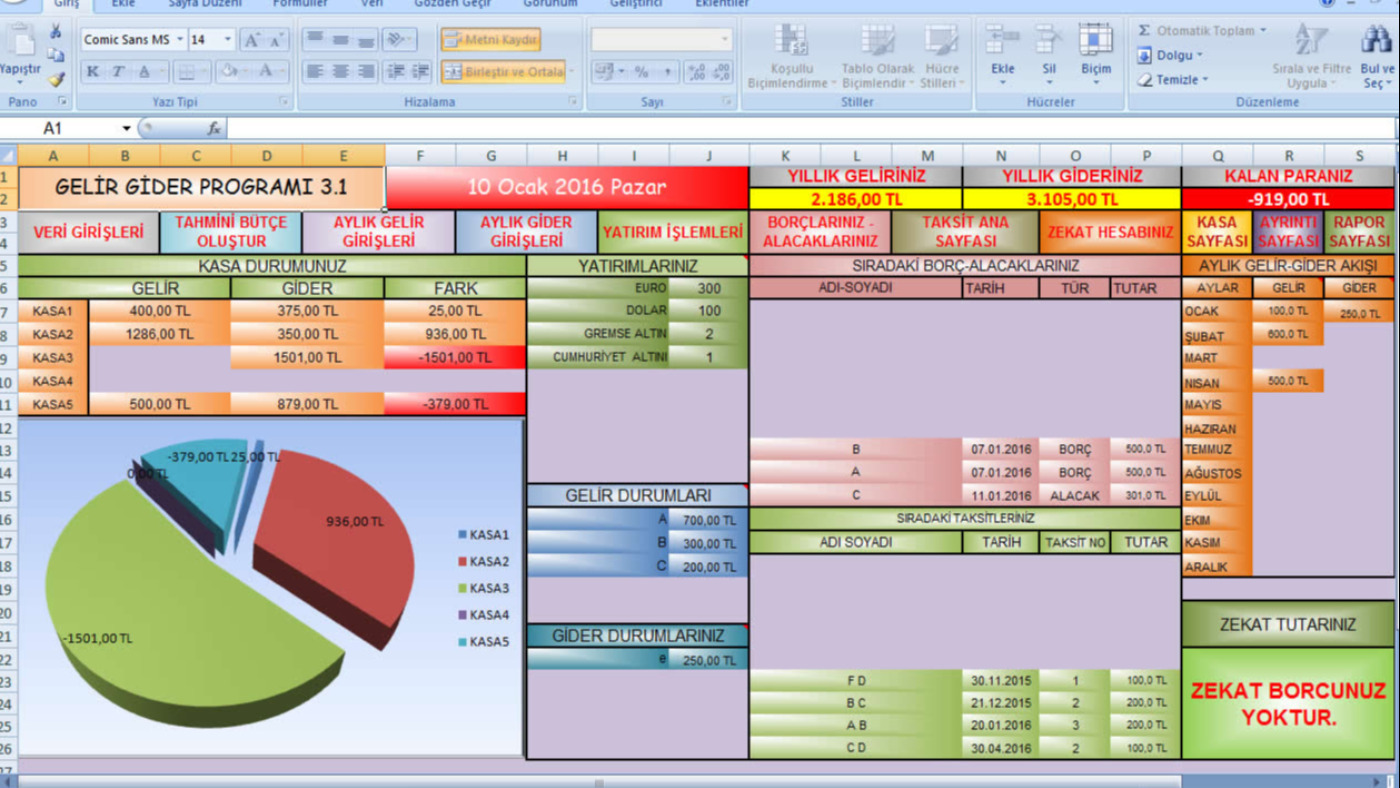Switch to the Sayfa Düzeni tab
Image resolution: width=1400 pixels, height=788 pixels.
point(205,4)
